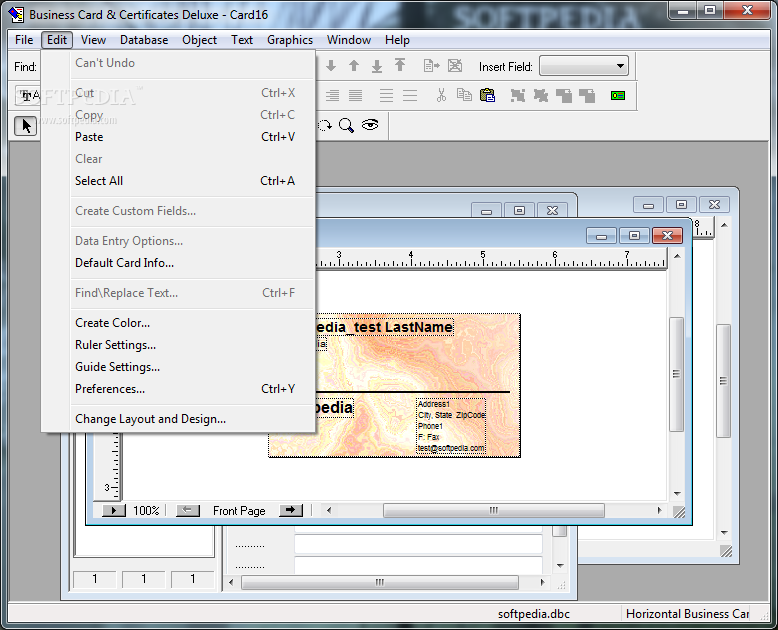Image resolution: width=778 pixels, height=630 pixels.
Task: Open Default Card Info... entry
Action: click(x=185, y=263)
